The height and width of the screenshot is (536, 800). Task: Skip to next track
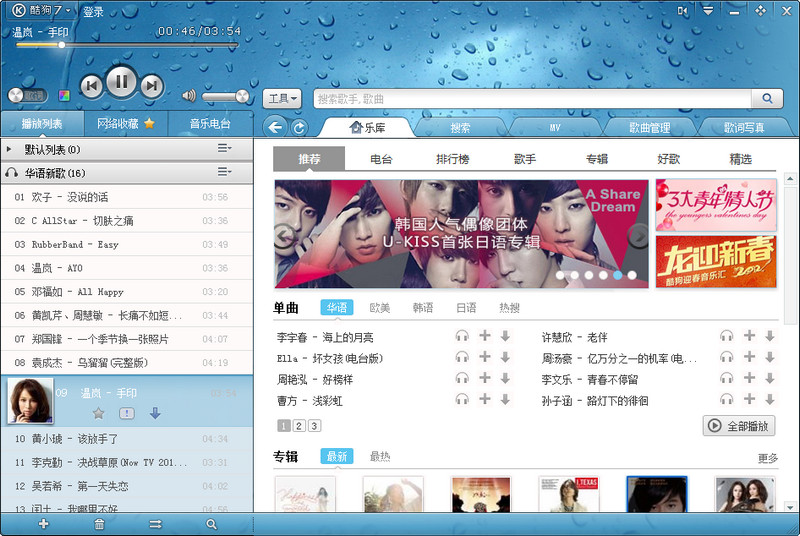pyautogui.click(x=152, y=86)
